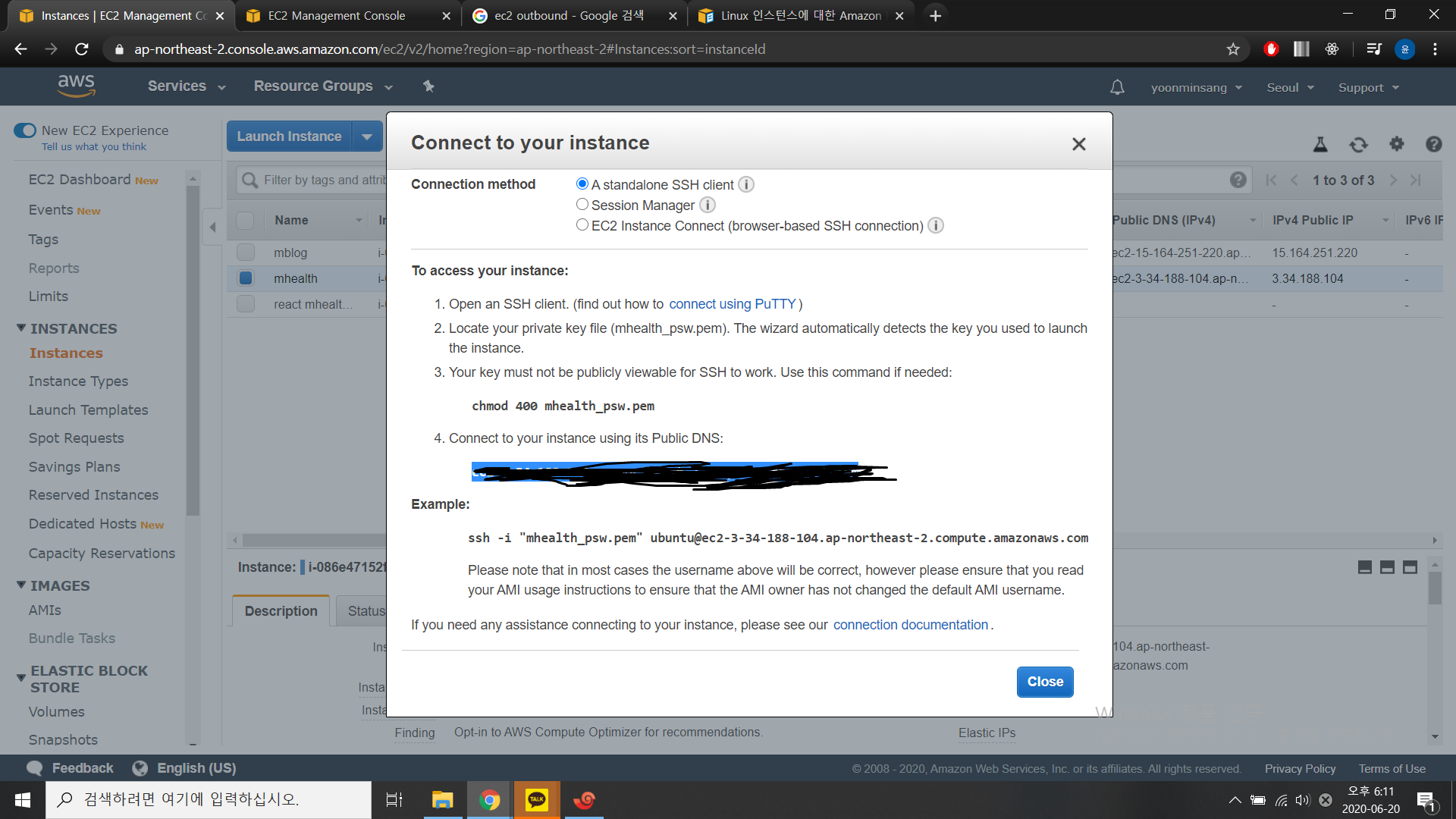This screenshot has height=819, width=1456.
Task: Open the settings gear icon
Action: (x=1396, y=144)
